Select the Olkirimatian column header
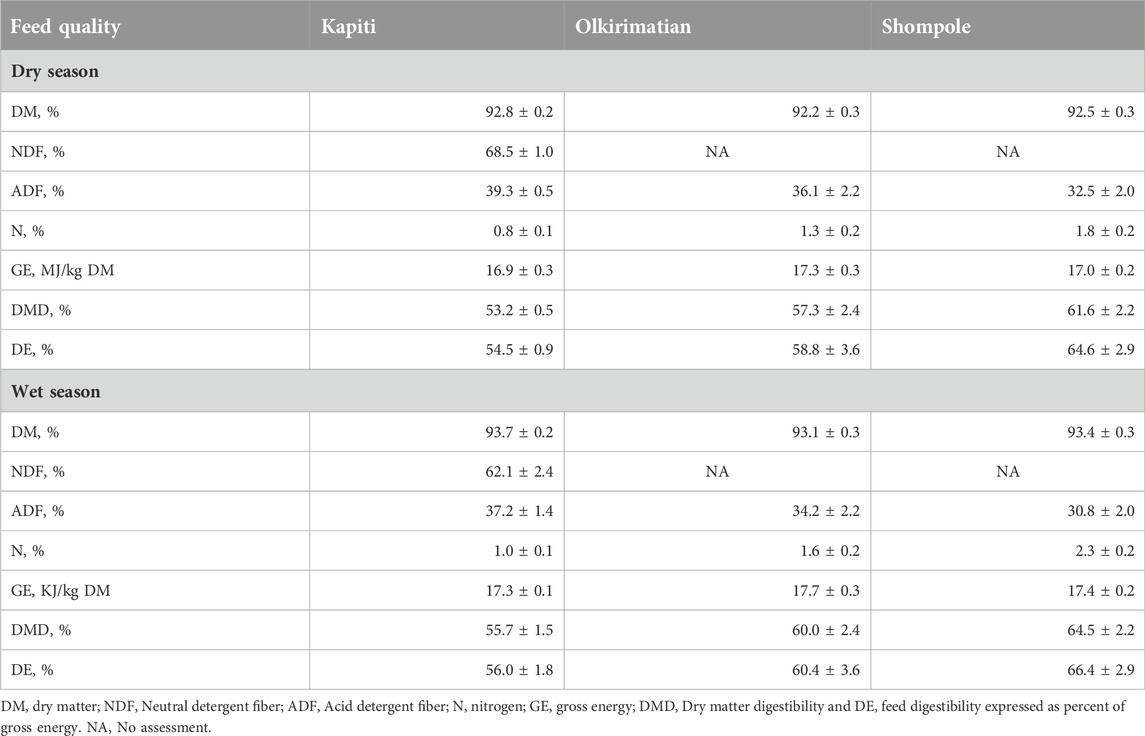 [x=632, y=27]
